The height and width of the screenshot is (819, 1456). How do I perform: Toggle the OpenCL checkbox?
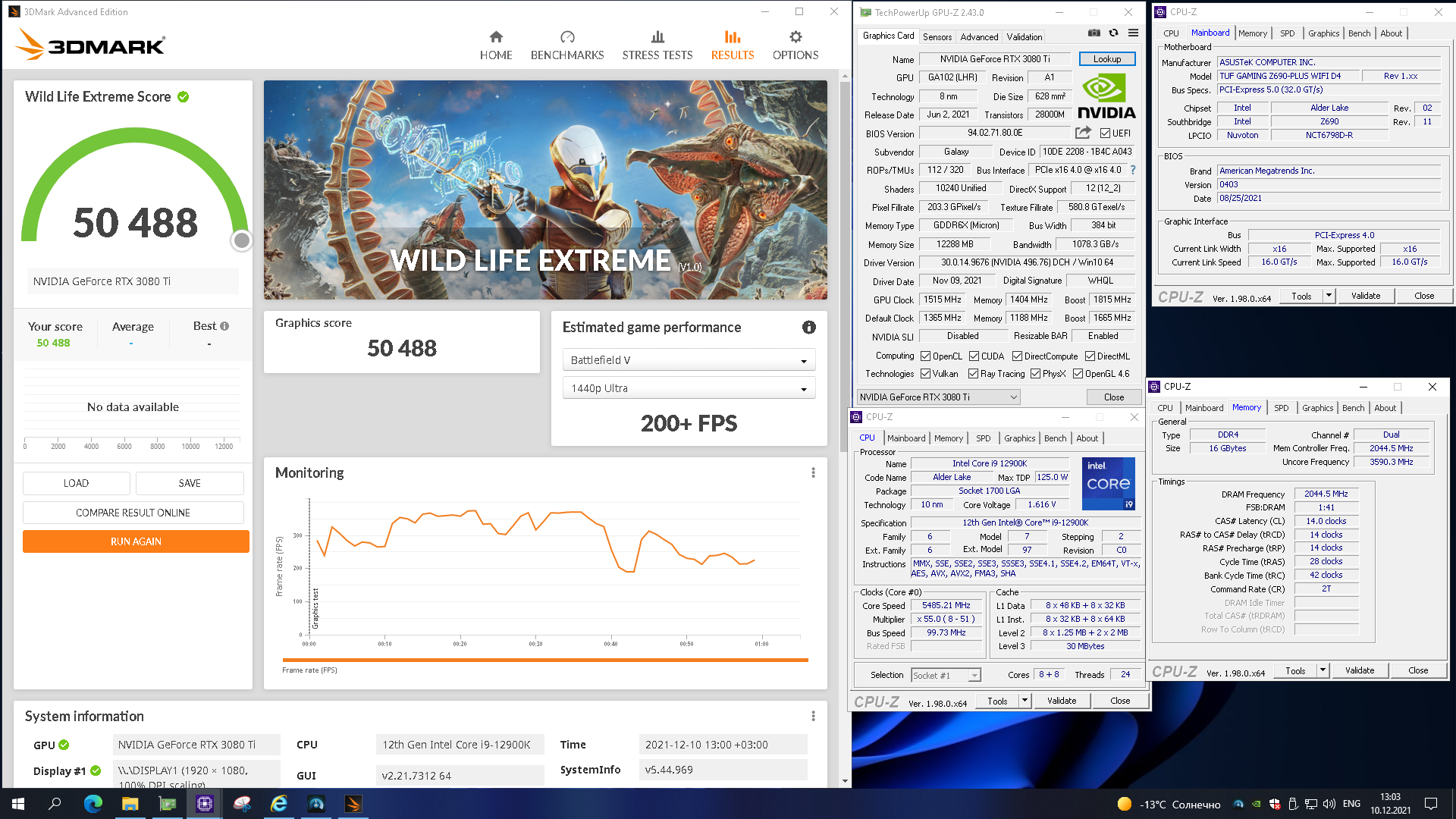925,356
